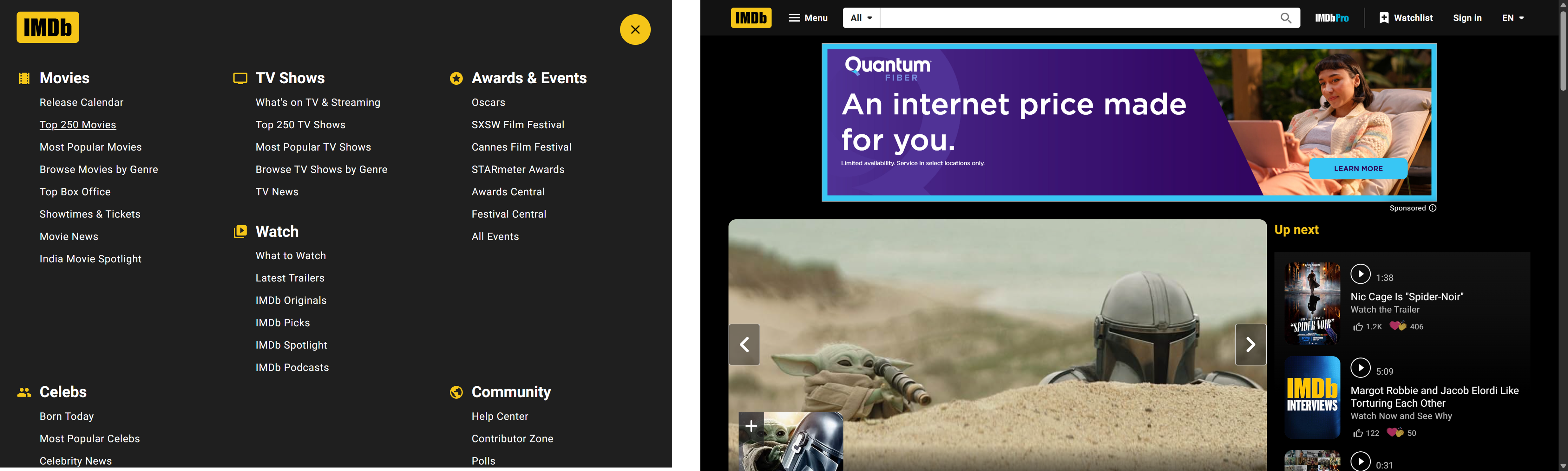Image resolution: width=1568 pixels, height=471 pixels.
Task: Click Learn More on Quantum ad
Action: tap(1358, 169)
